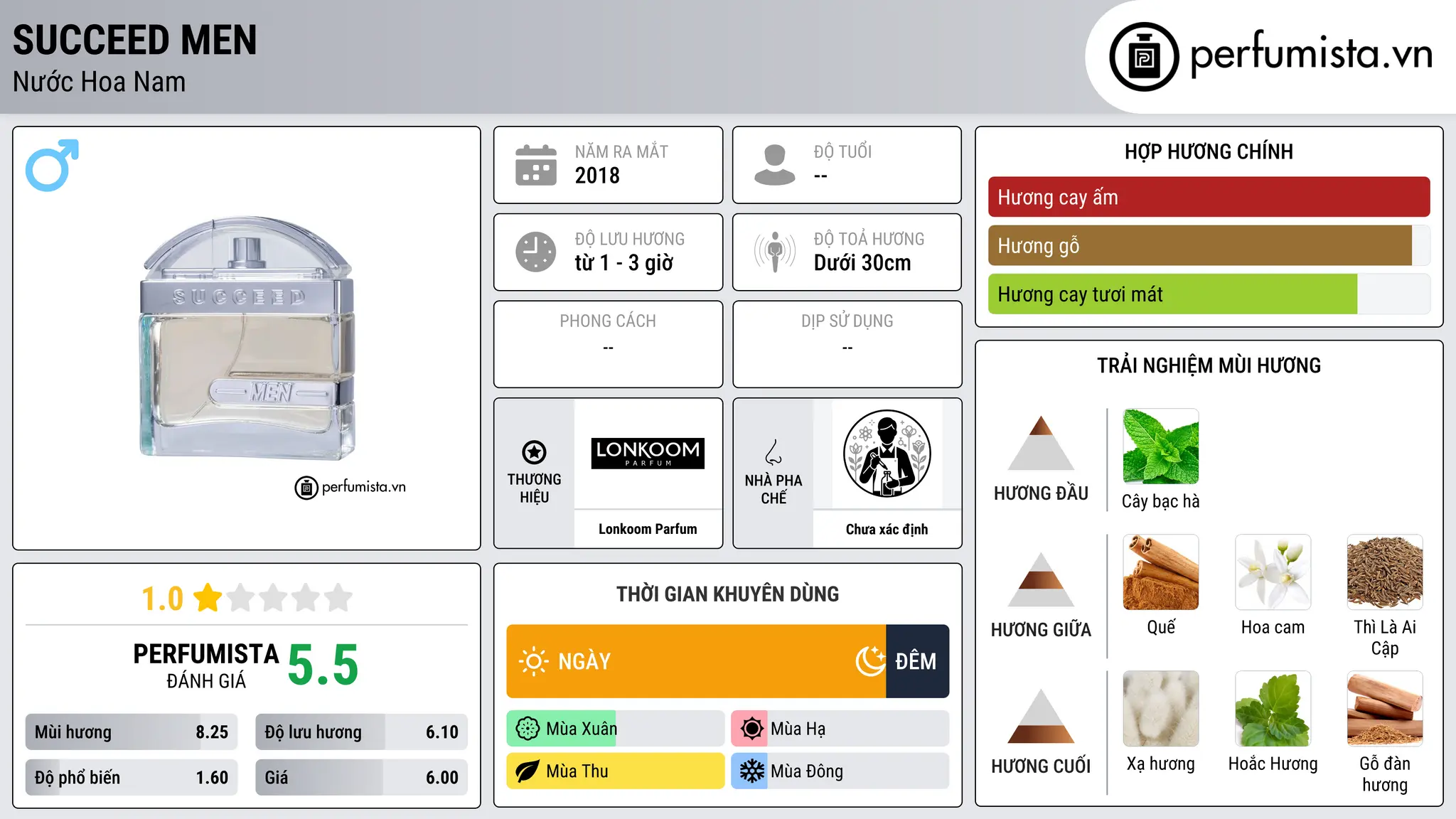Viewport: 1456px width, 819px height.
Task: Click the pyramid icon above Hương Cuối
Action: point(1041,716)
